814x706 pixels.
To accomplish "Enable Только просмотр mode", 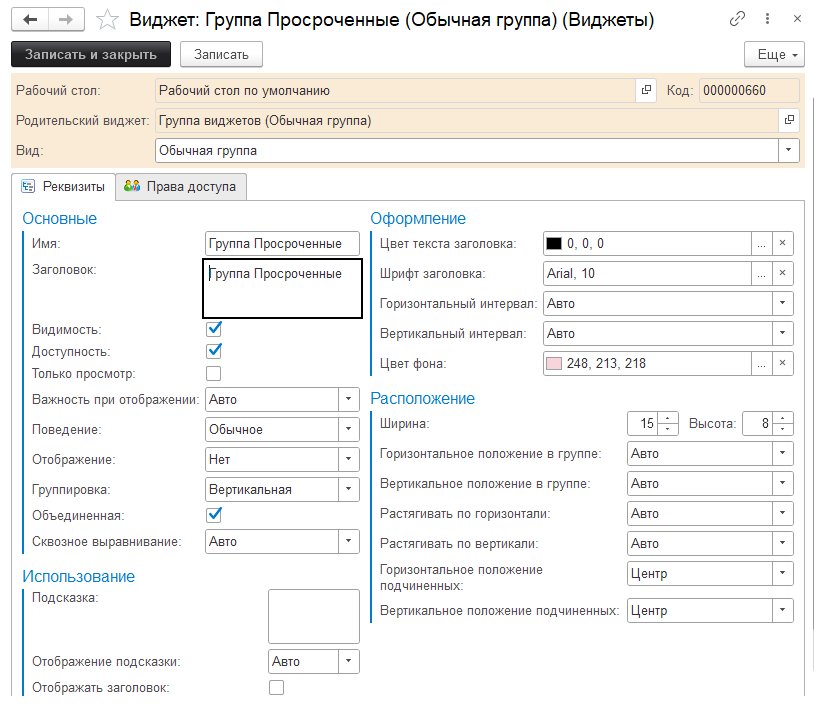I will (213, 372).
